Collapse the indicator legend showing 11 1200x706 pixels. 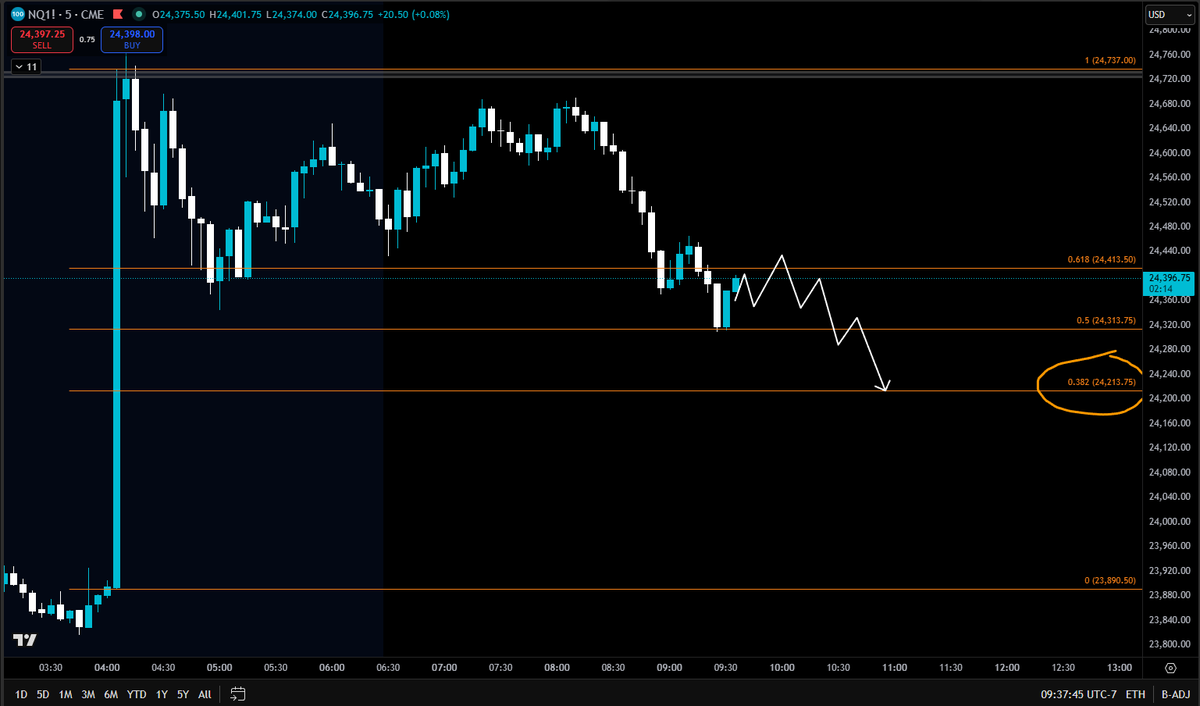25,67
